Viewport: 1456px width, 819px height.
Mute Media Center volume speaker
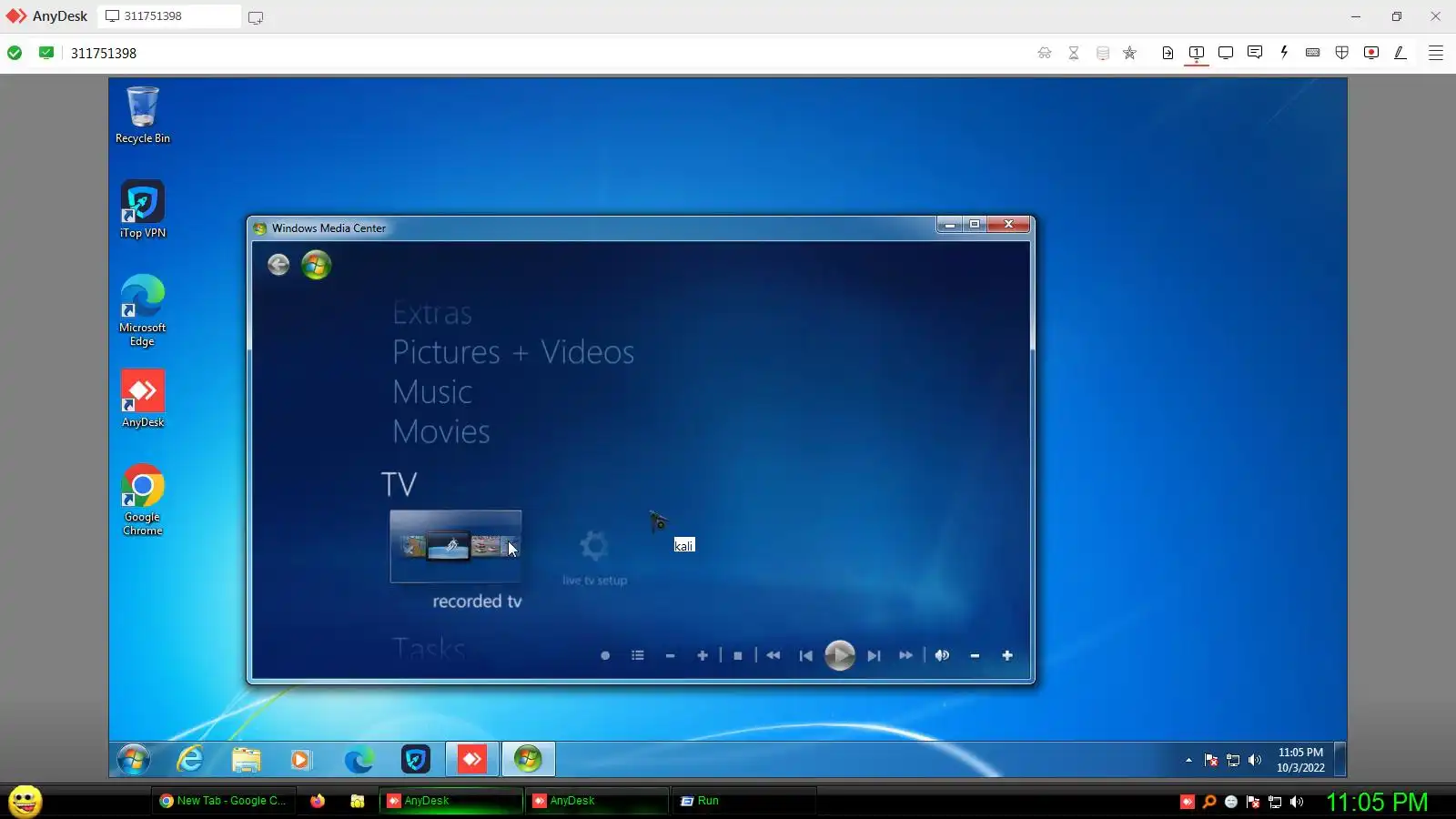(942, 655)
